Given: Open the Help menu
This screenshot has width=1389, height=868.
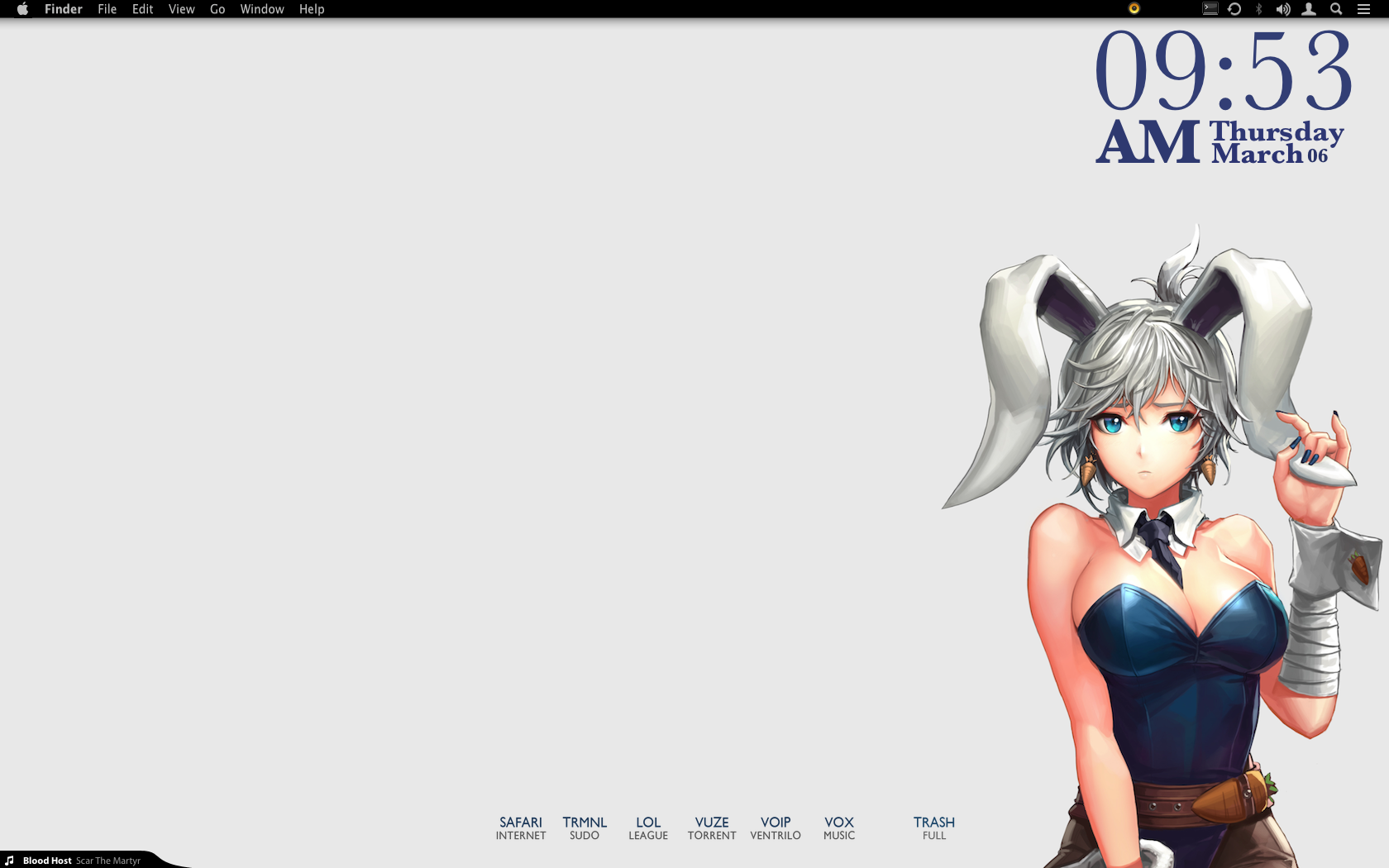Looking at the screenshot, I should click(x=312, y=9).
